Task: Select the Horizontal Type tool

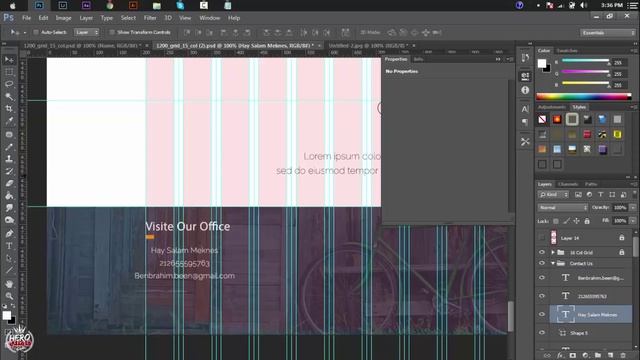Action: 9,246
